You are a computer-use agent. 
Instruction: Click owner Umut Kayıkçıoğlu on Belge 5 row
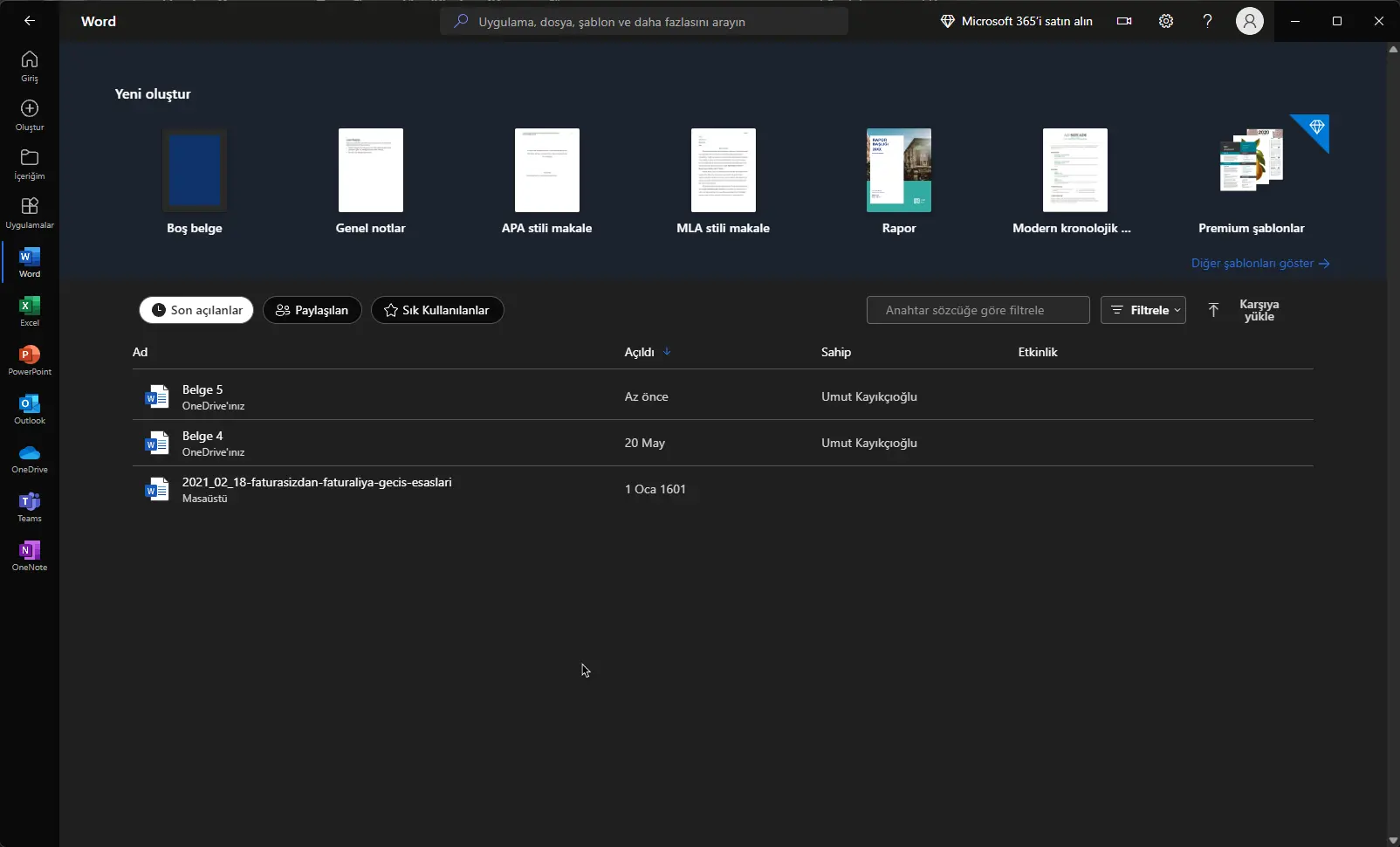click(869, 396)
